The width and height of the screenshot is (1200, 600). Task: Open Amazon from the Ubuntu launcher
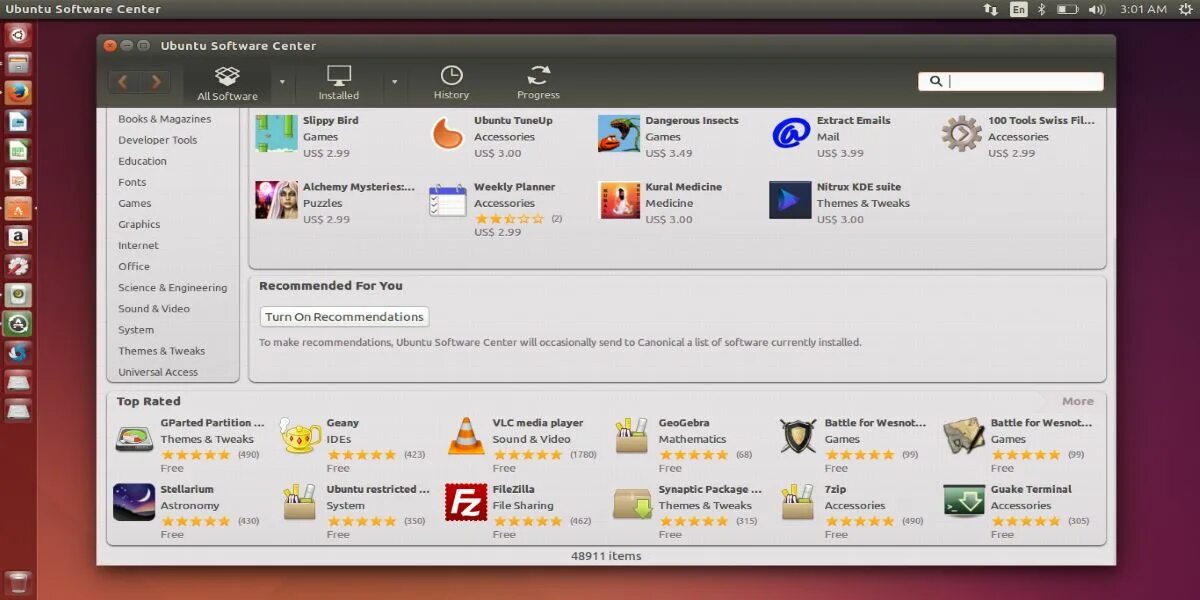coord(19,237)
